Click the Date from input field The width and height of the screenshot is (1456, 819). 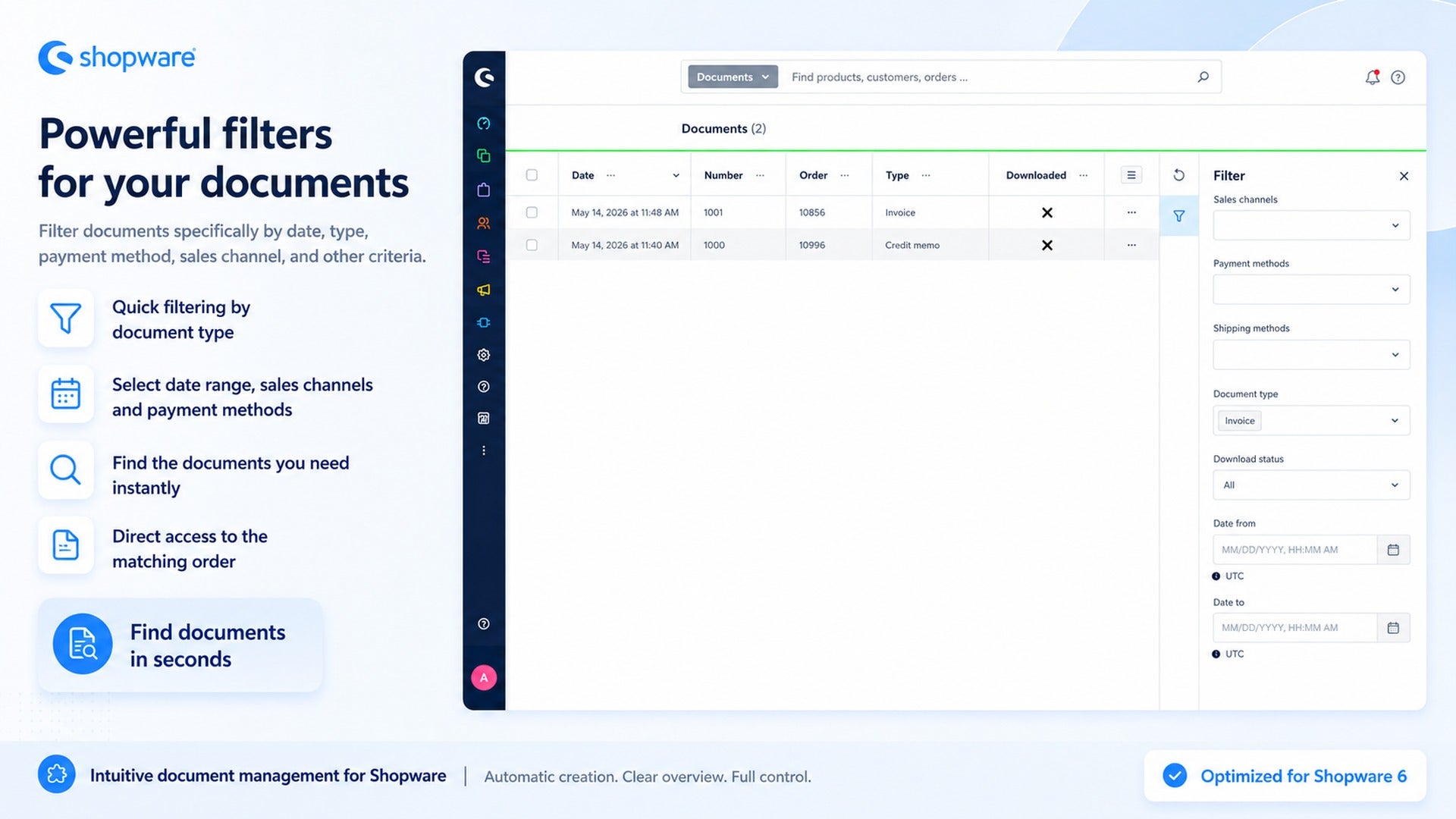1295,550
